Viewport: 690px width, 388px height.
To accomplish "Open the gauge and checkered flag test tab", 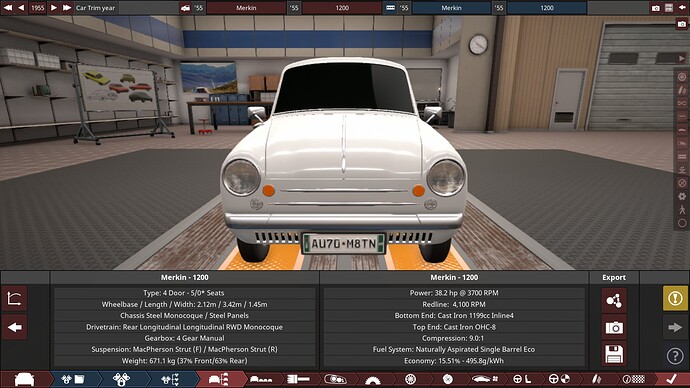I will point(634,379).
